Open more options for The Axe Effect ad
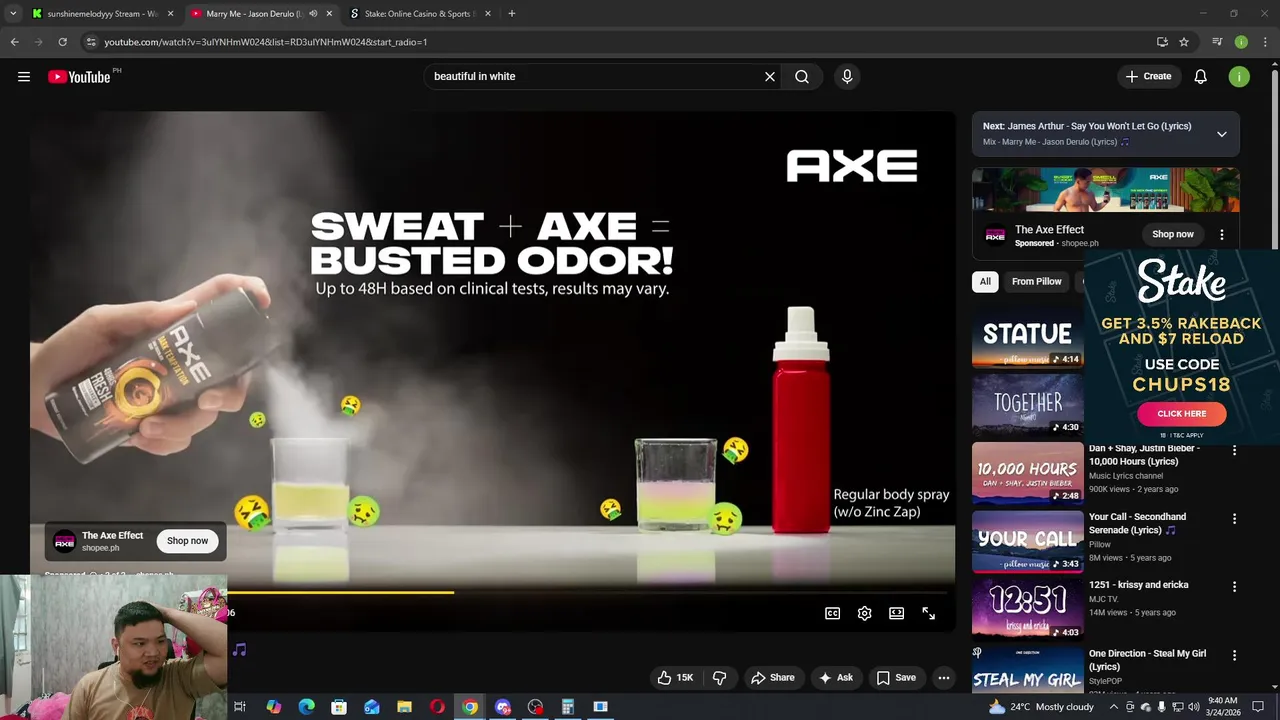The width and height of the screenshot is (1280, 720). click(1221, 235)
